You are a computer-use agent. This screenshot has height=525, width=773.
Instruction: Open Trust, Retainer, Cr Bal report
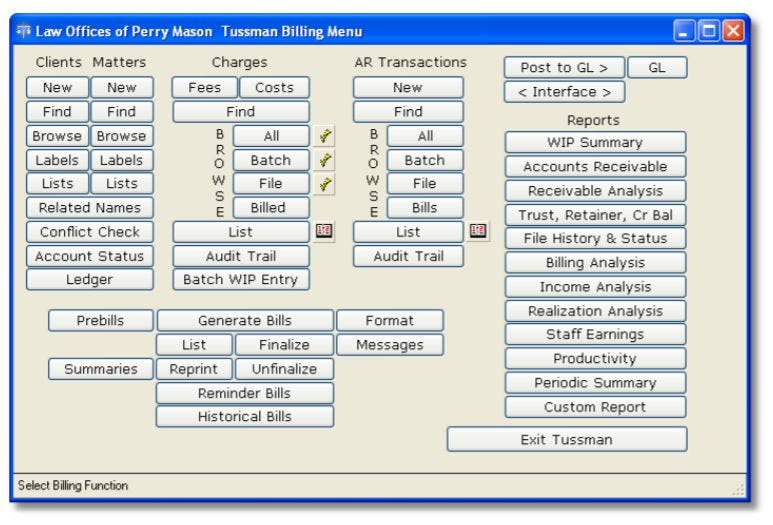point(596,214)
